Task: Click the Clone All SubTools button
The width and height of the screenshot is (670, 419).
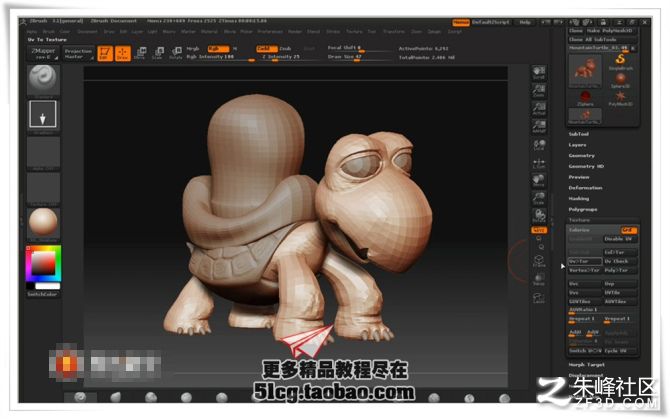Action: click(x=602, y=39)
